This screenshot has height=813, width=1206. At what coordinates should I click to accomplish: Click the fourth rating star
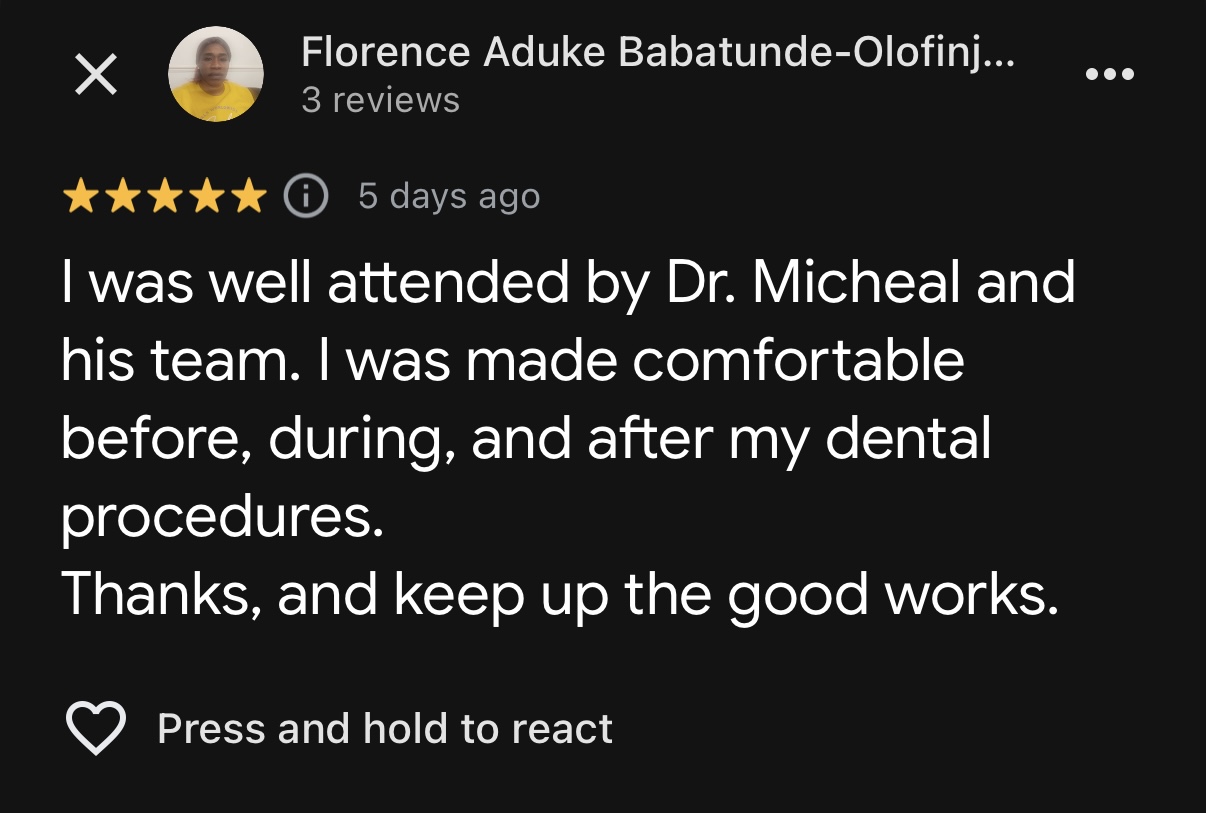pyautogui.click(x=206, y=197)
